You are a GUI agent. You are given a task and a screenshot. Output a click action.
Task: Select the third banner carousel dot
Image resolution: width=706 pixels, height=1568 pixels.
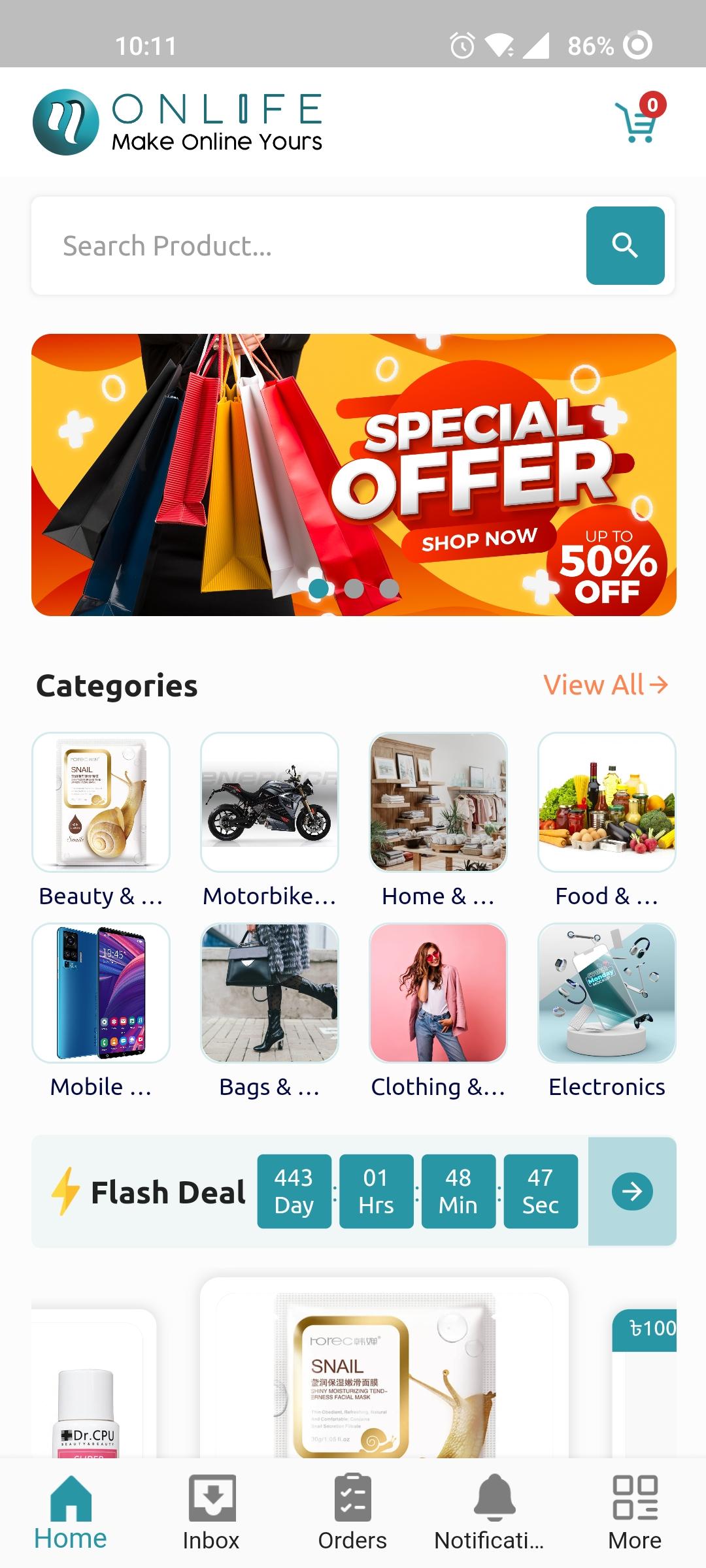[x=389, y=589]
